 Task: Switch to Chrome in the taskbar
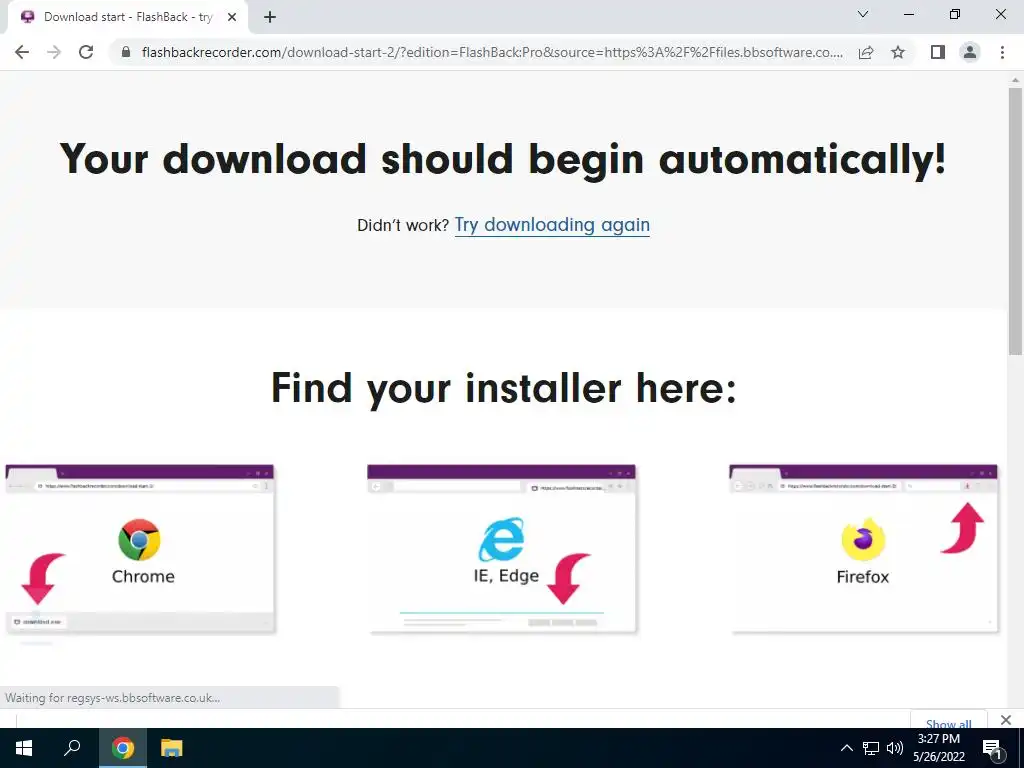tap(122, 748)
